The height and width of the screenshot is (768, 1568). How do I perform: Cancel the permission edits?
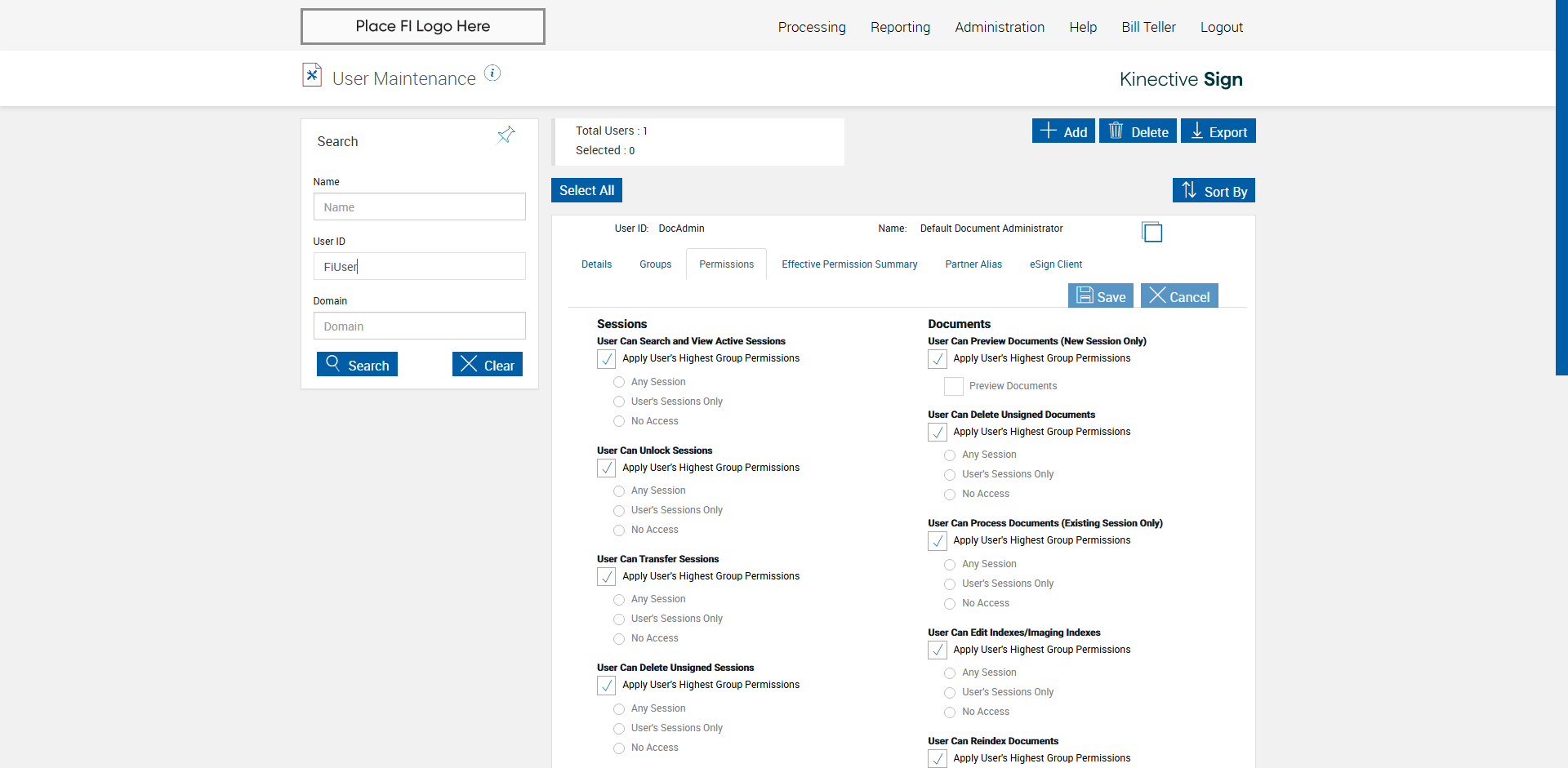[x=1179, y=296]
